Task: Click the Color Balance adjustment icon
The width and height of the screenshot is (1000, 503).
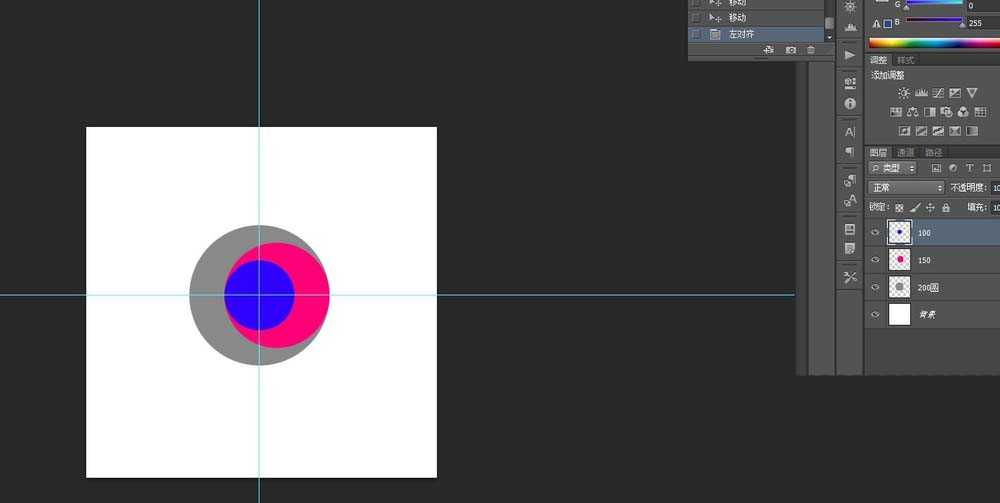Action: click(x=912, y=112)
